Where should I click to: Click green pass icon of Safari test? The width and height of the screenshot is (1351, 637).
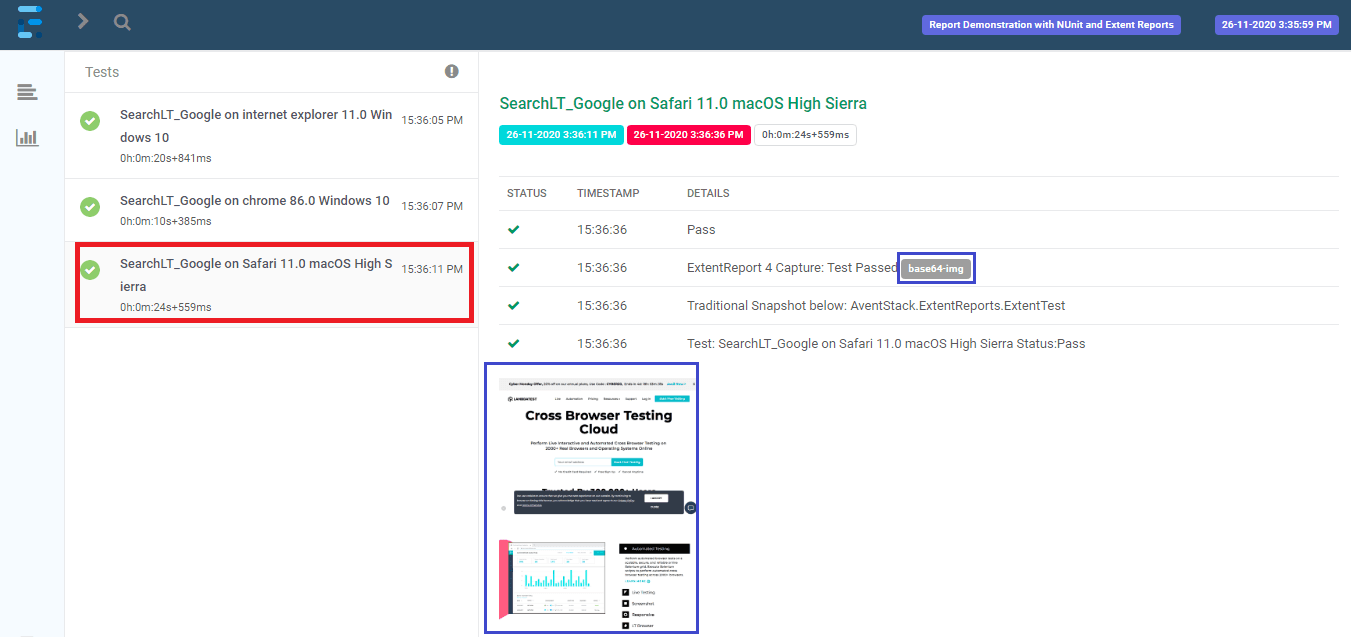pyautogui.click(x=90, y=270)
